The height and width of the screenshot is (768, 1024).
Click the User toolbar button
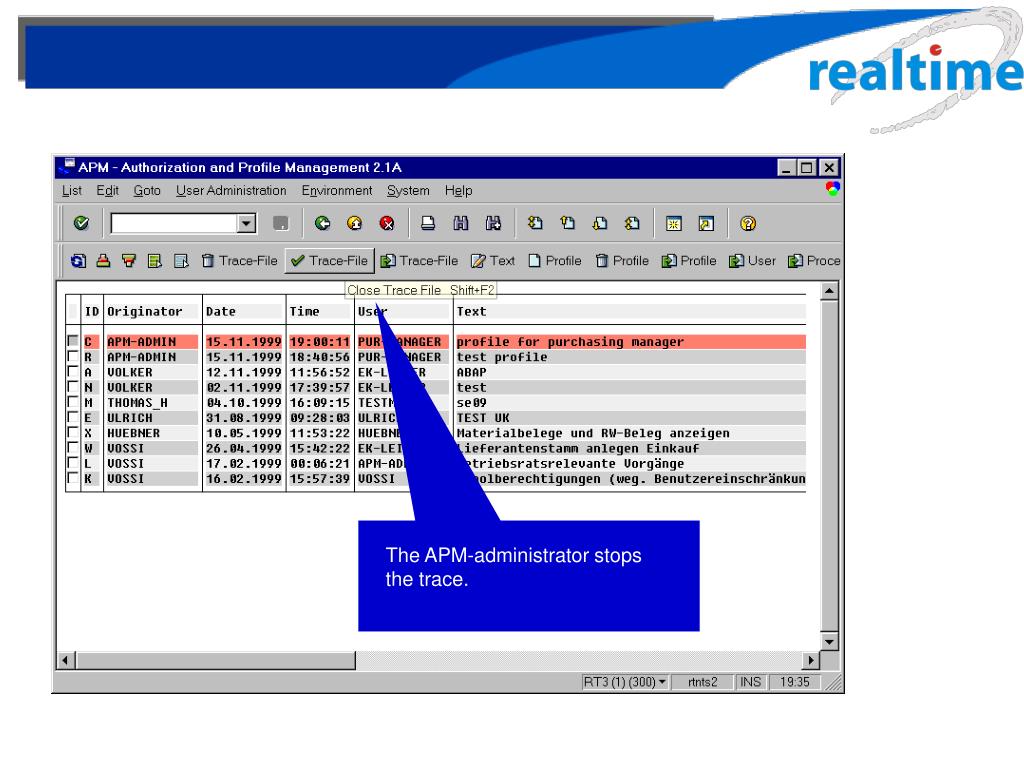click(x=752, y=261)
